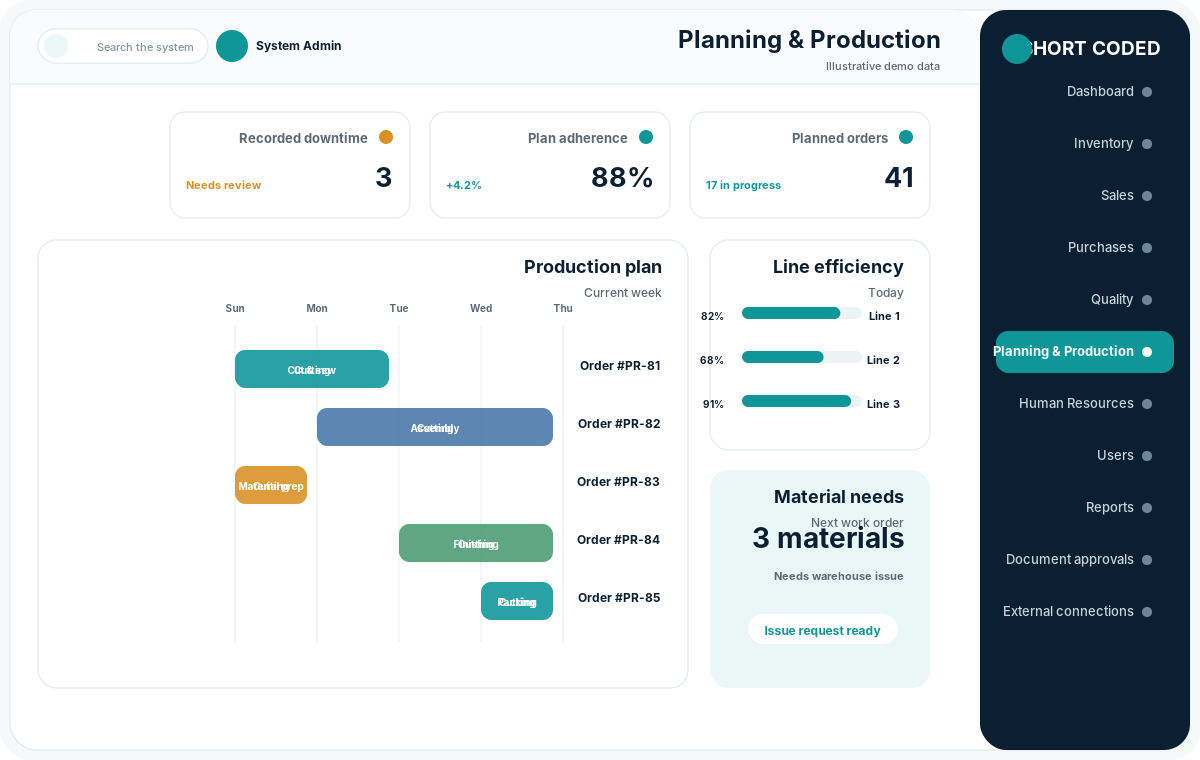Click the SHORT CODED logo circle
This screenshot has width=1200, height=760.
(x=1017, y=49)
